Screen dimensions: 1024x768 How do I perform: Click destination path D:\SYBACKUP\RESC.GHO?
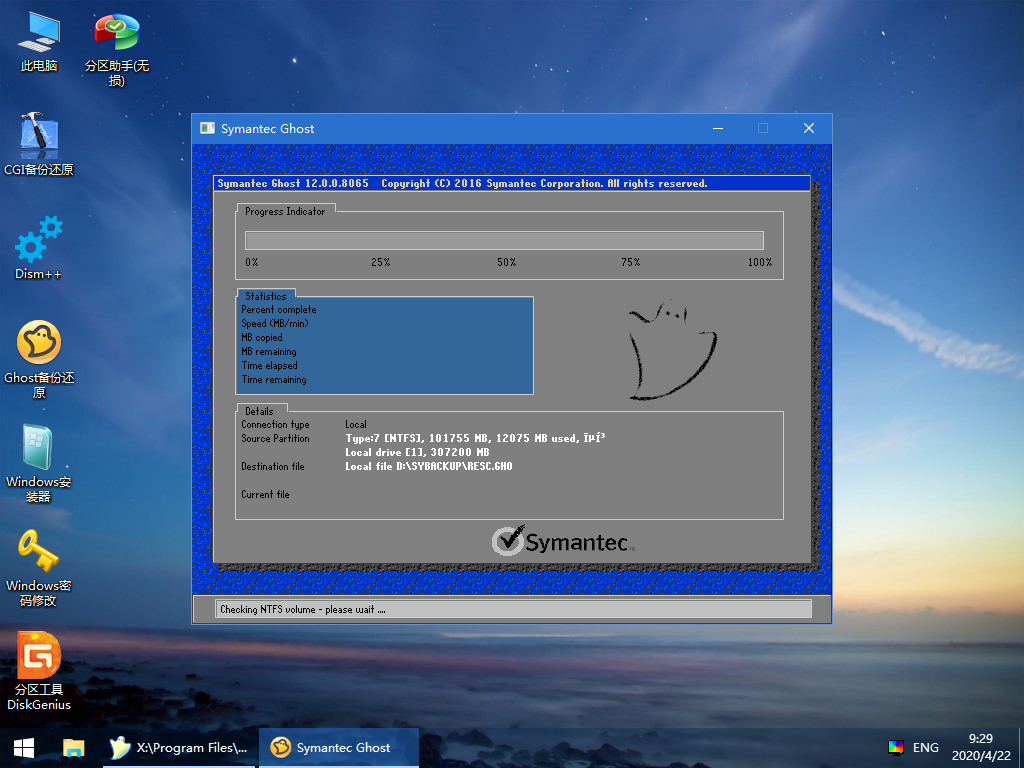point(428,466)
